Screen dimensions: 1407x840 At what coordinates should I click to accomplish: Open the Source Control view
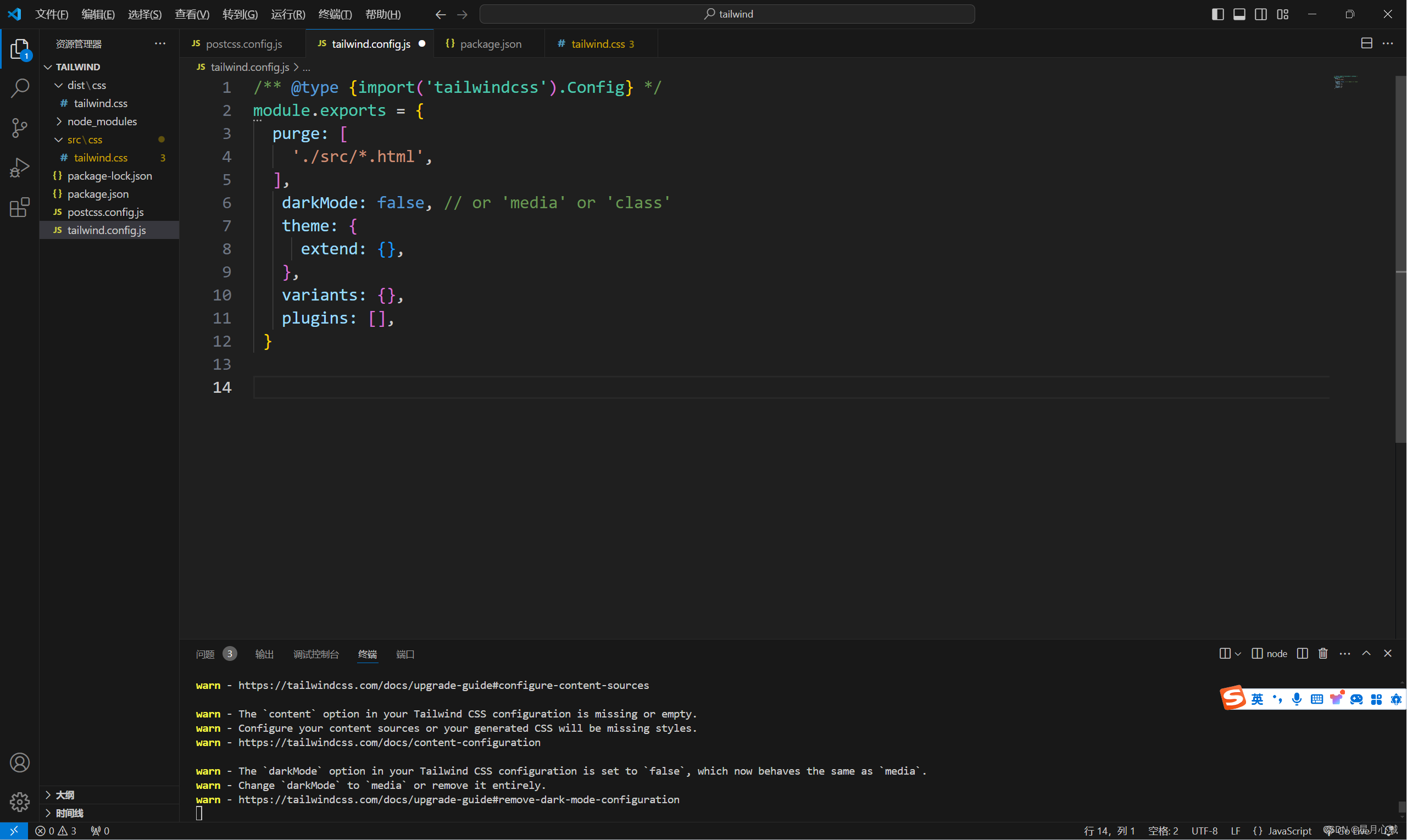(20, 128)
